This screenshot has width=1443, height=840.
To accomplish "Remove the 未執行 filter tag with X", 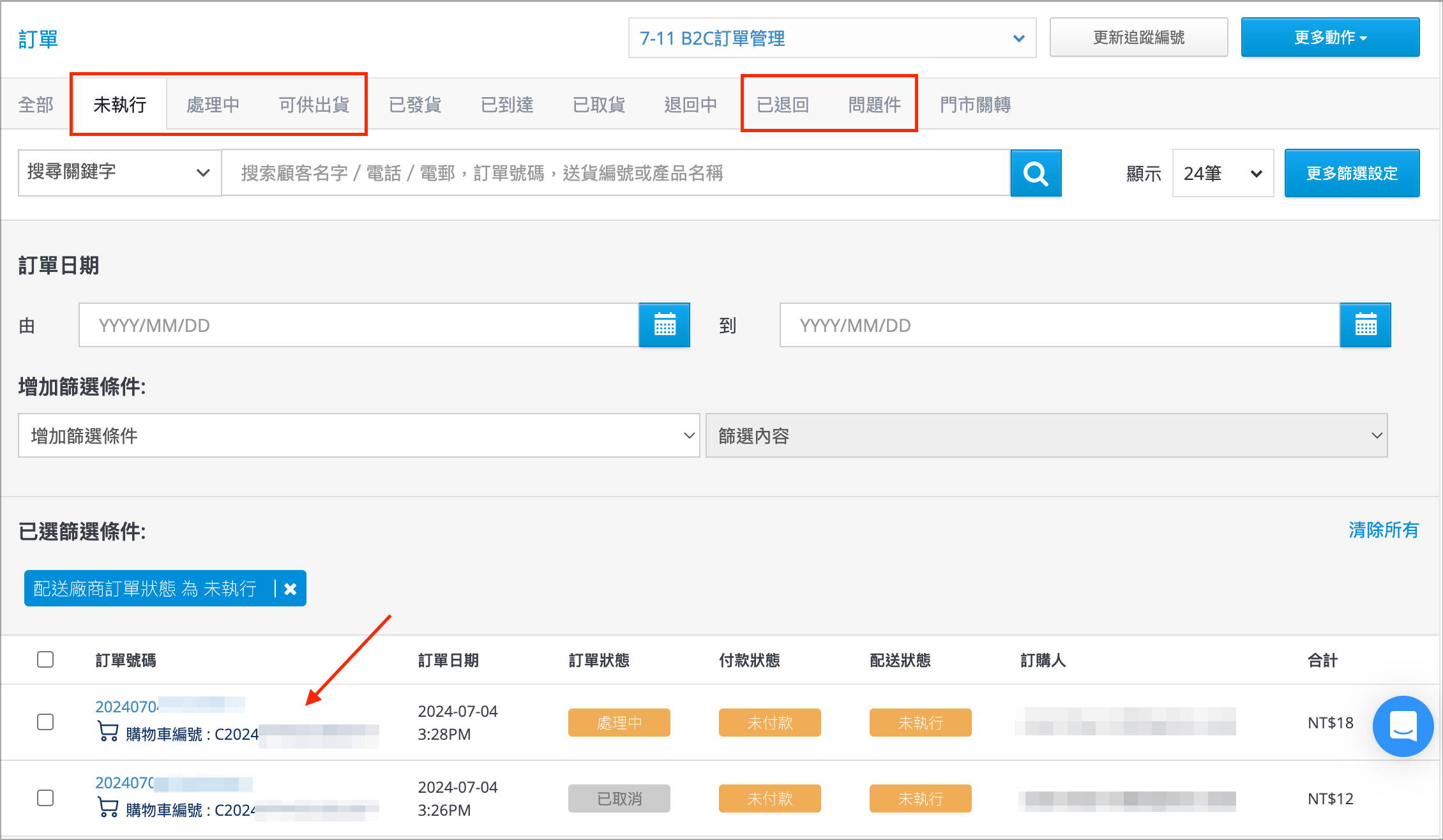I will [x=291, y=589].
